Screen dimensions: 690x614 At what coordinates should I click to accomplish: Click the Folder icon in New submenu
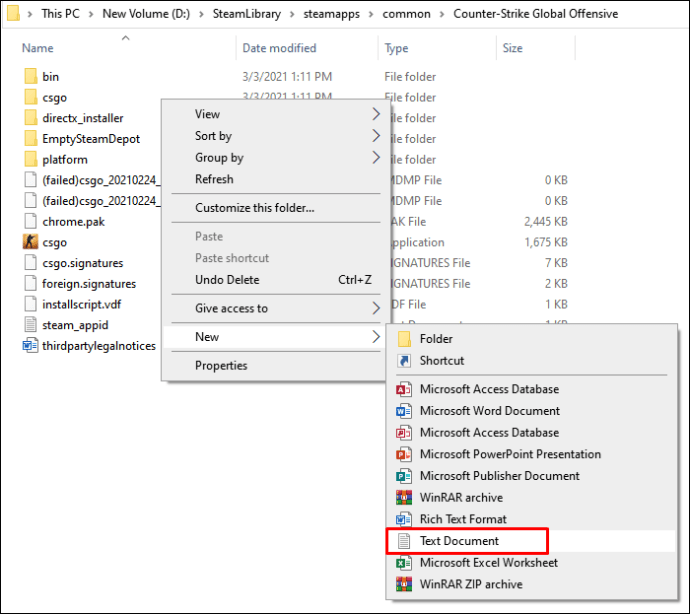coord(404,339)
